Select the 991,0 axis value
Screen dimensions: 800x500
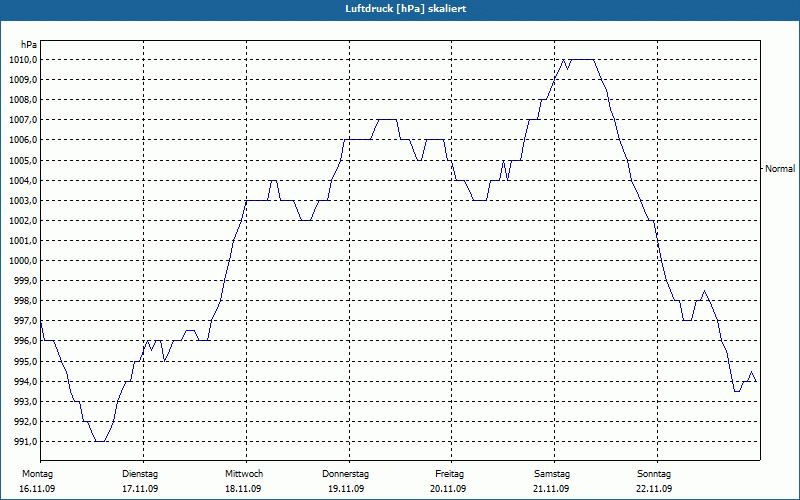coord(24,442)
